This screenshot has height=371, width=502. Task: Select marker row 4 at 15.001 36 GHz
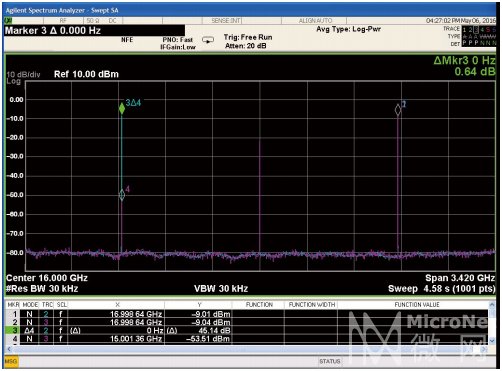click(247, 339)
